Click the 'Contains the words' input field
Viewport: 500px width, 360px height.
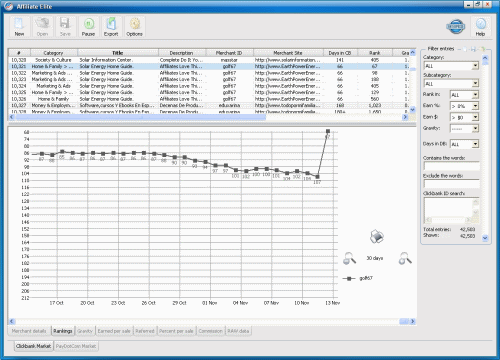tap(451, 166)
